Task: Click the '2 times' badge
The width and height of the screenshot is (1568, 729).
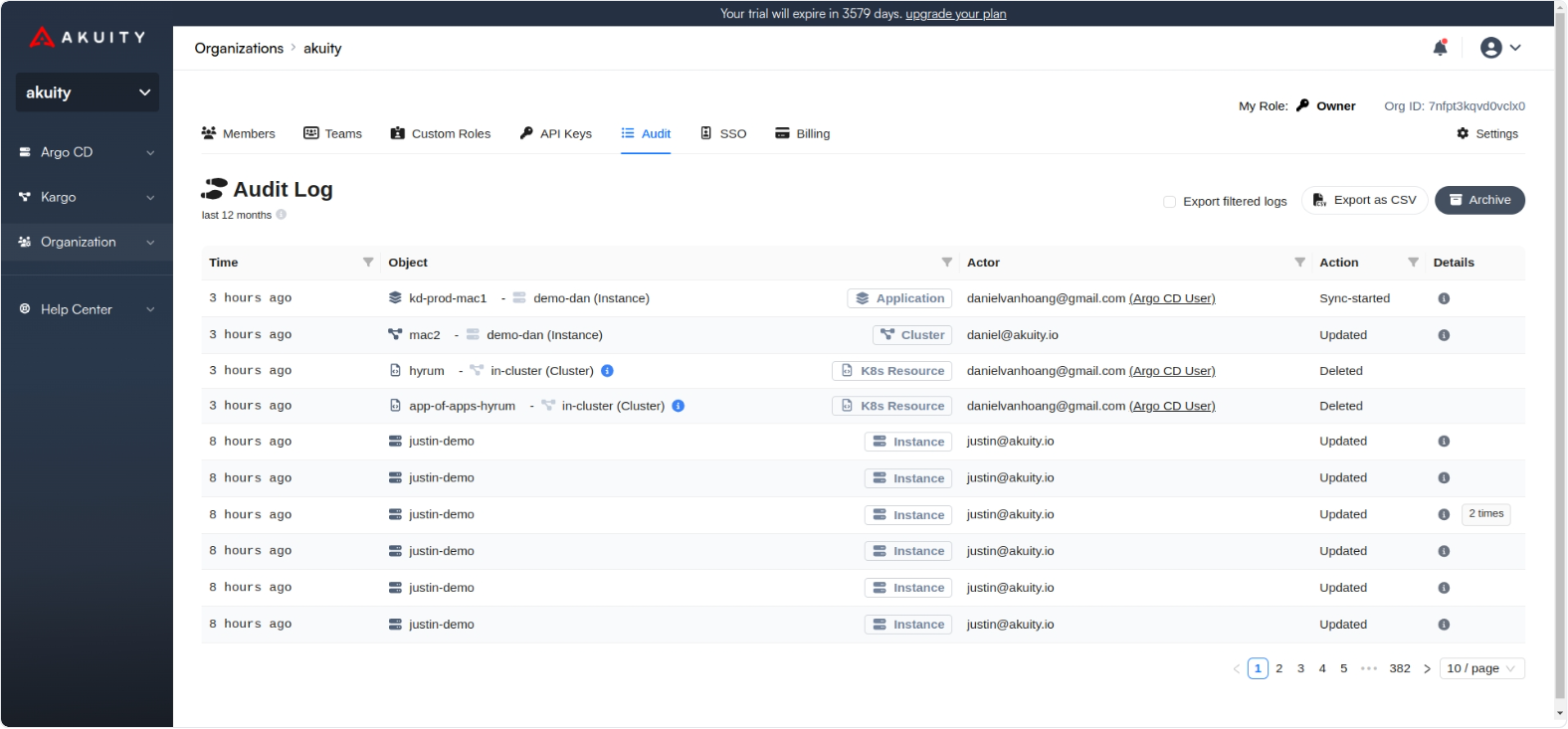Action: pyautogui.click(x=1486, y=514)
